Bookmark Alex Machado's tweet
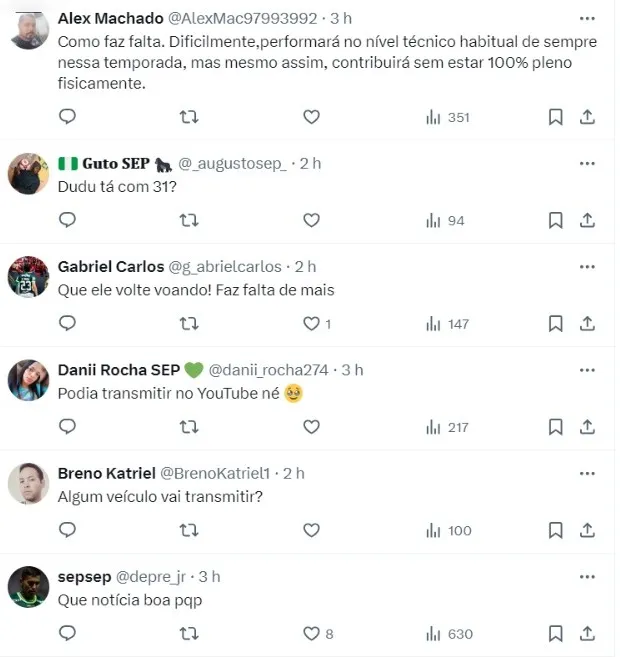Viewport: 620px width, 657px height. pos(556,117)
